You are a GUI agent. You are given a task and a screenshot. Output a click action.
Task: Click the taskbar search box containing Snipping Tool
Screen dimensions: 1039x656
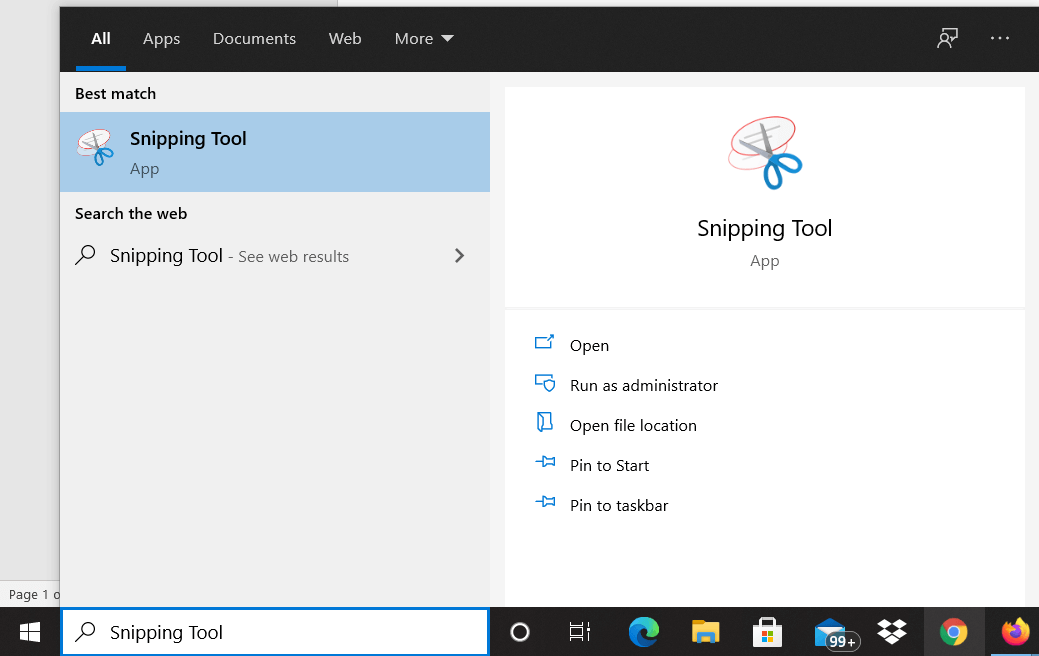point(275,632)
